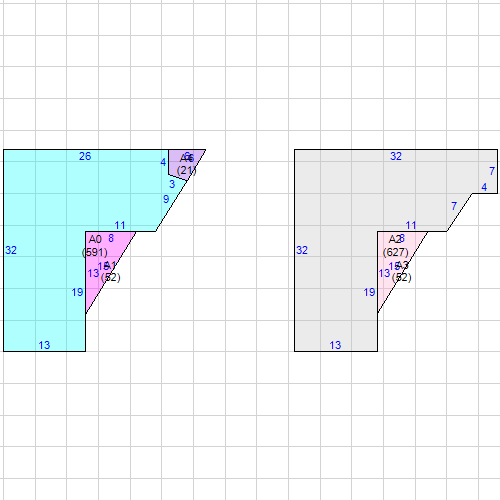Screen dimensions: 500x500
Task: Click the '(21)' area value in purple region
Action: (186, 170)
